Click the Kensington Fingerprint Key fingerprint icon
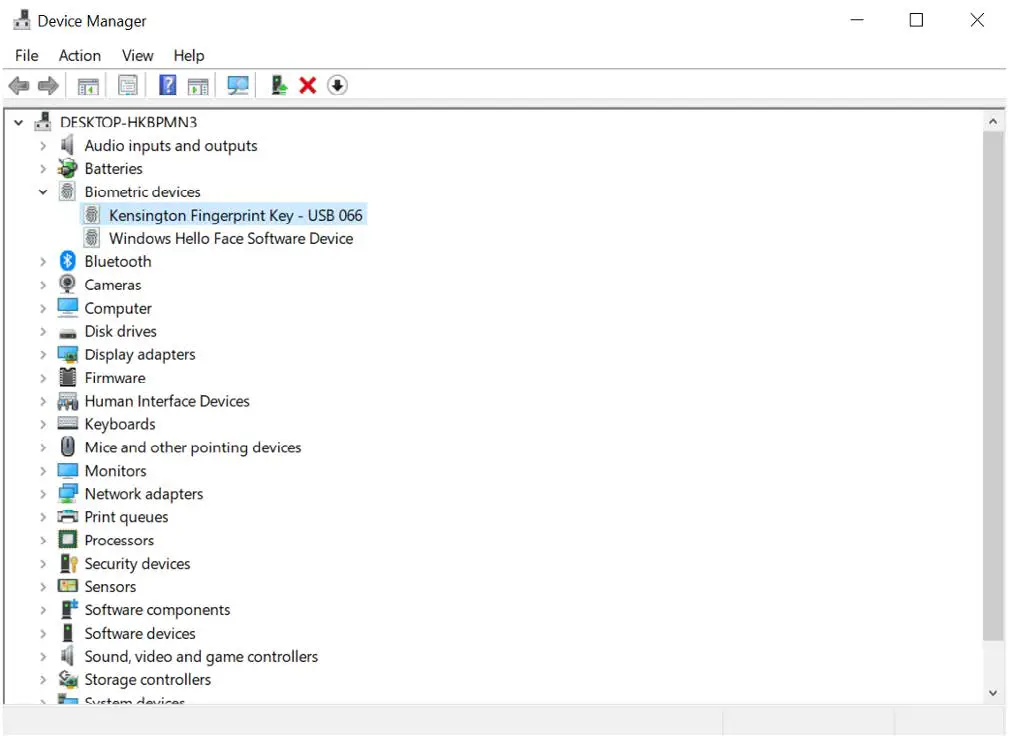Image resolution: width=1010 pixels, height=736 pixels. click(92, 214)
